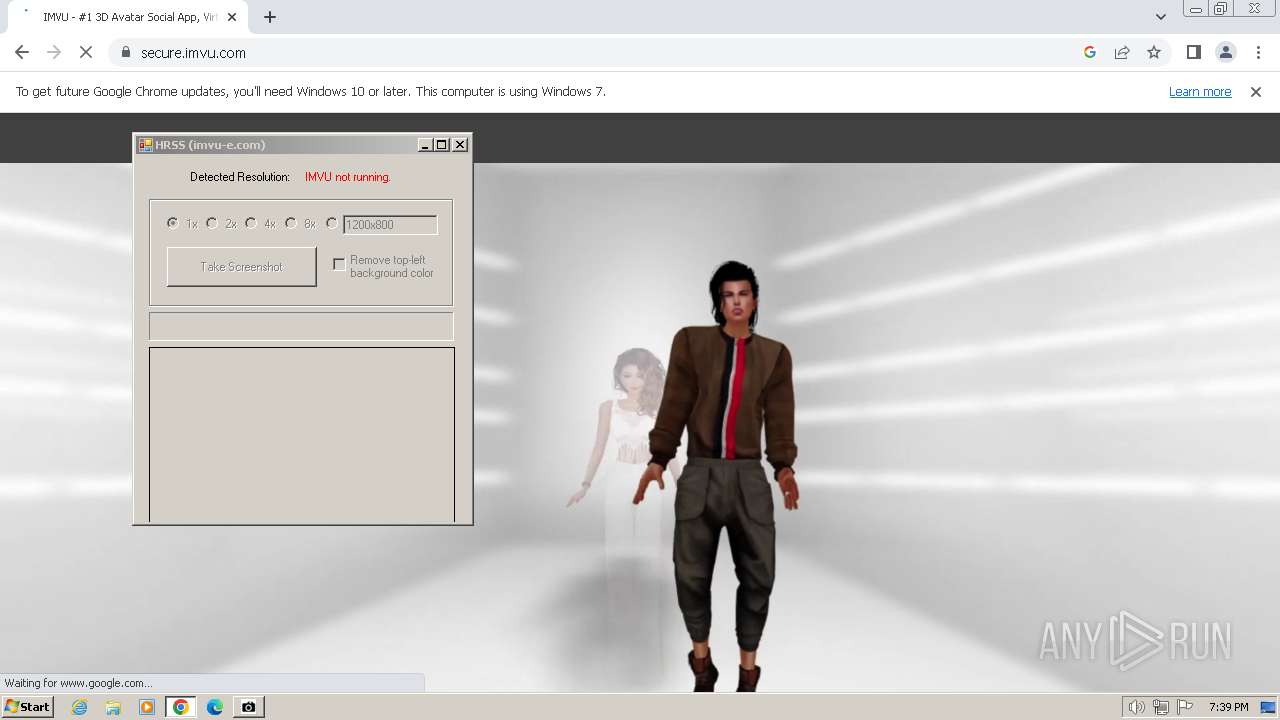Close the HRSS window

click(460, 145)
